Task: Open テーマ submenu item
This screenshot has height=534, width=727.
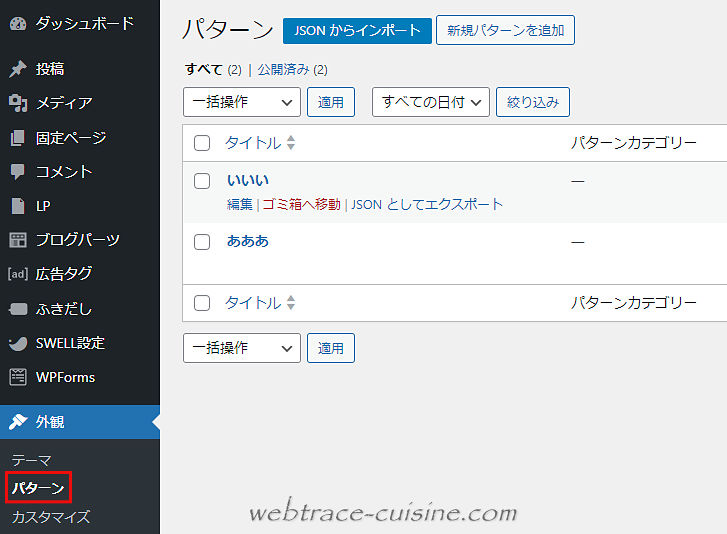Action: (x=31, y=460)
